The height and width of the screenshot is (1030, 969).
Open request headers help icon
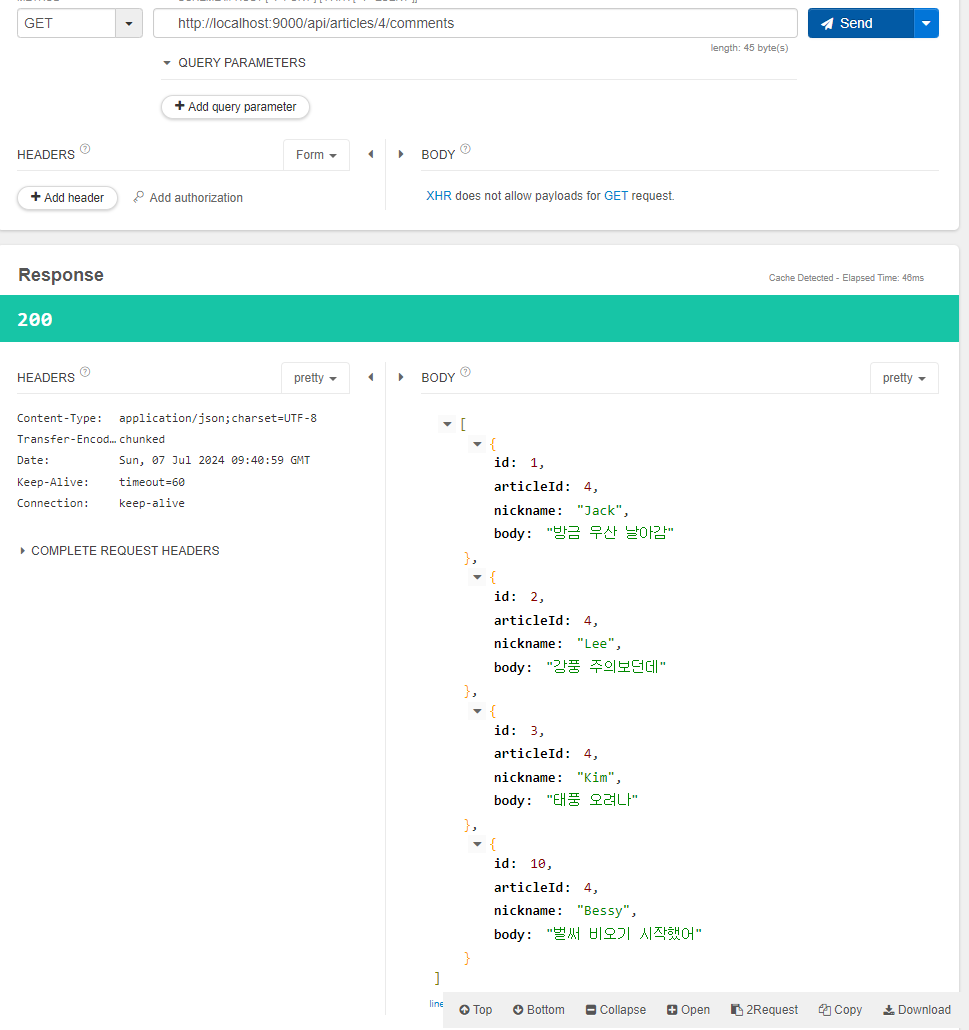(x=85, y=149)
